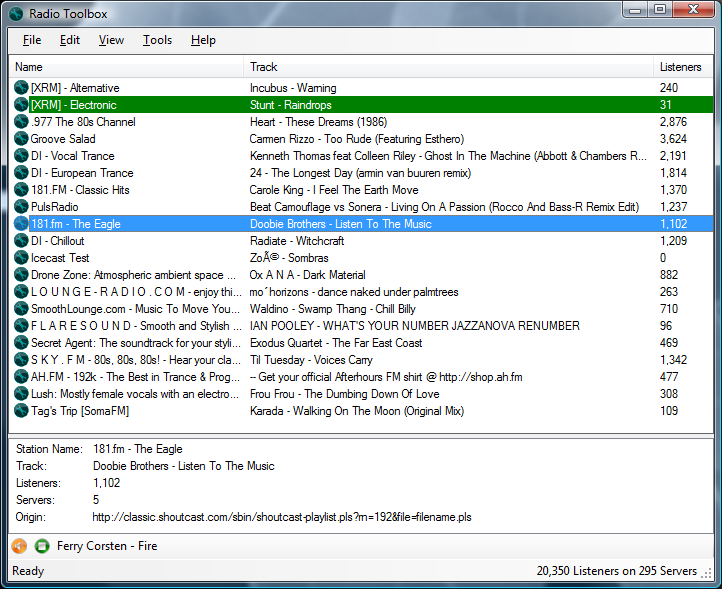
Task: Click globe icon of .977 The 80s Channel
Action: (x=21, y=122)
